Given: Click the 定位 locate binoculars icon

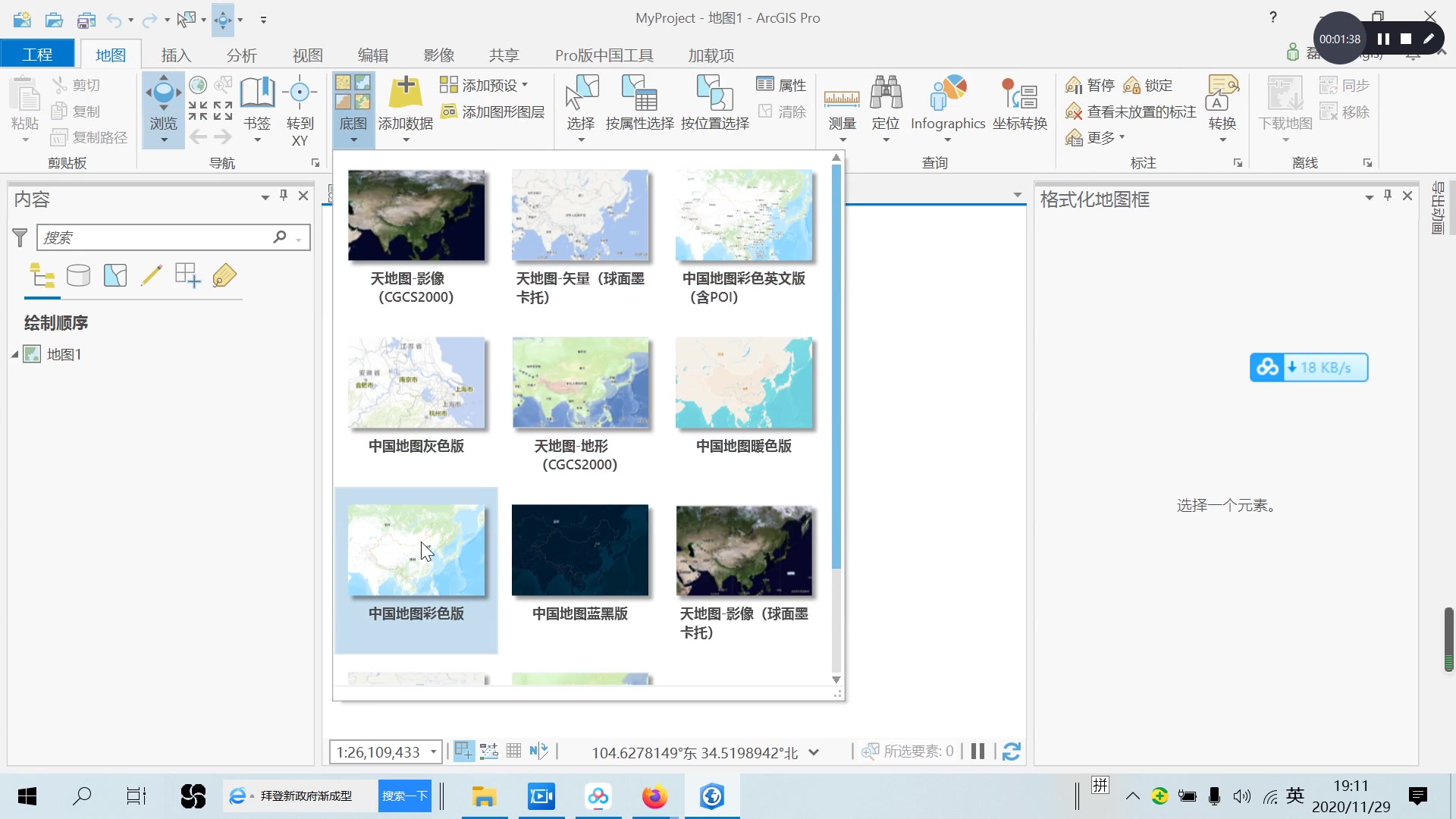Looking at the screenshot, I should tap(886, 94).
